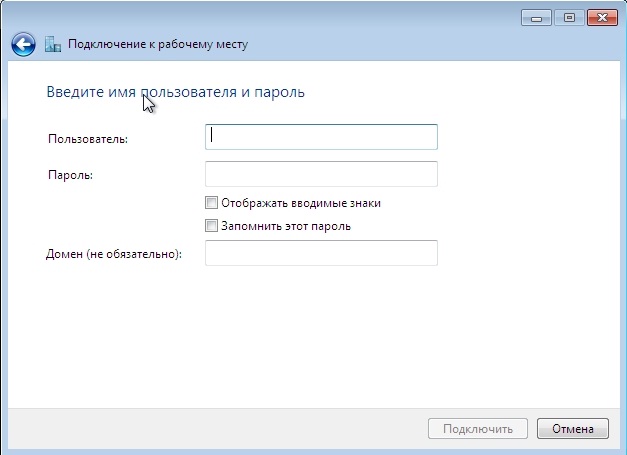Check Запомнить этот пароль option

point(211,226)
